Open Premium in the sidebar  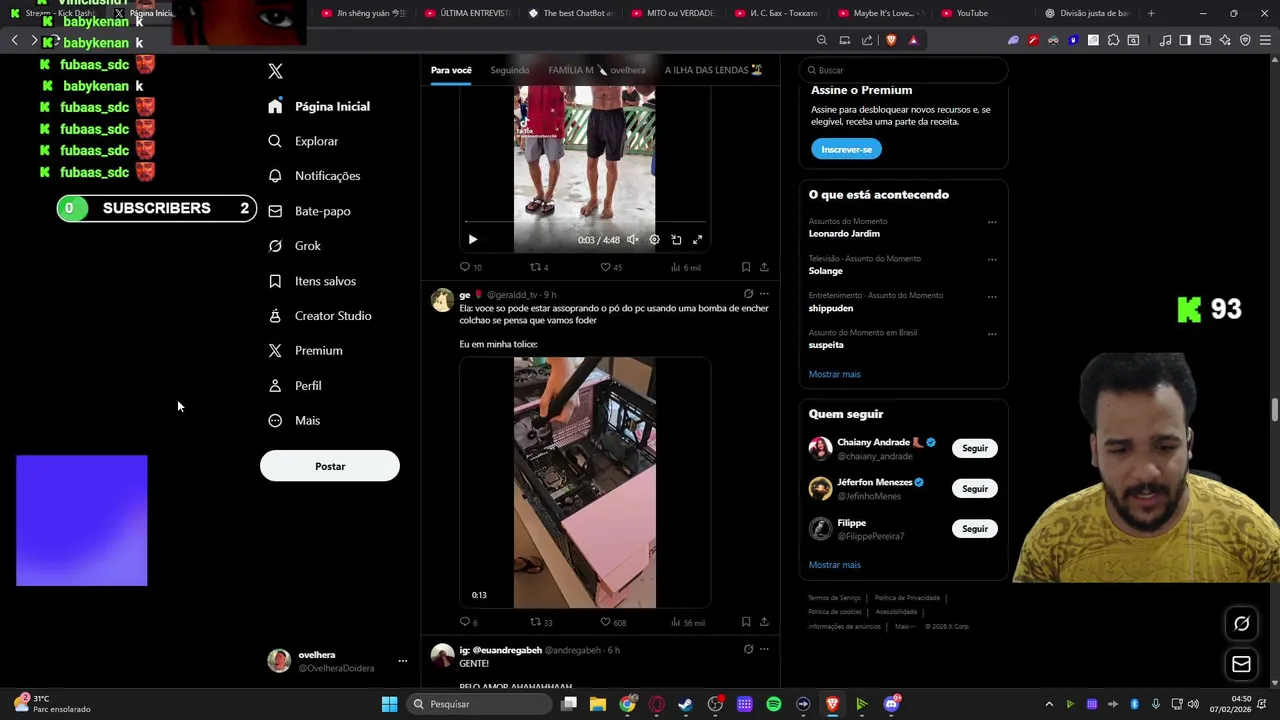coord(306,351)
